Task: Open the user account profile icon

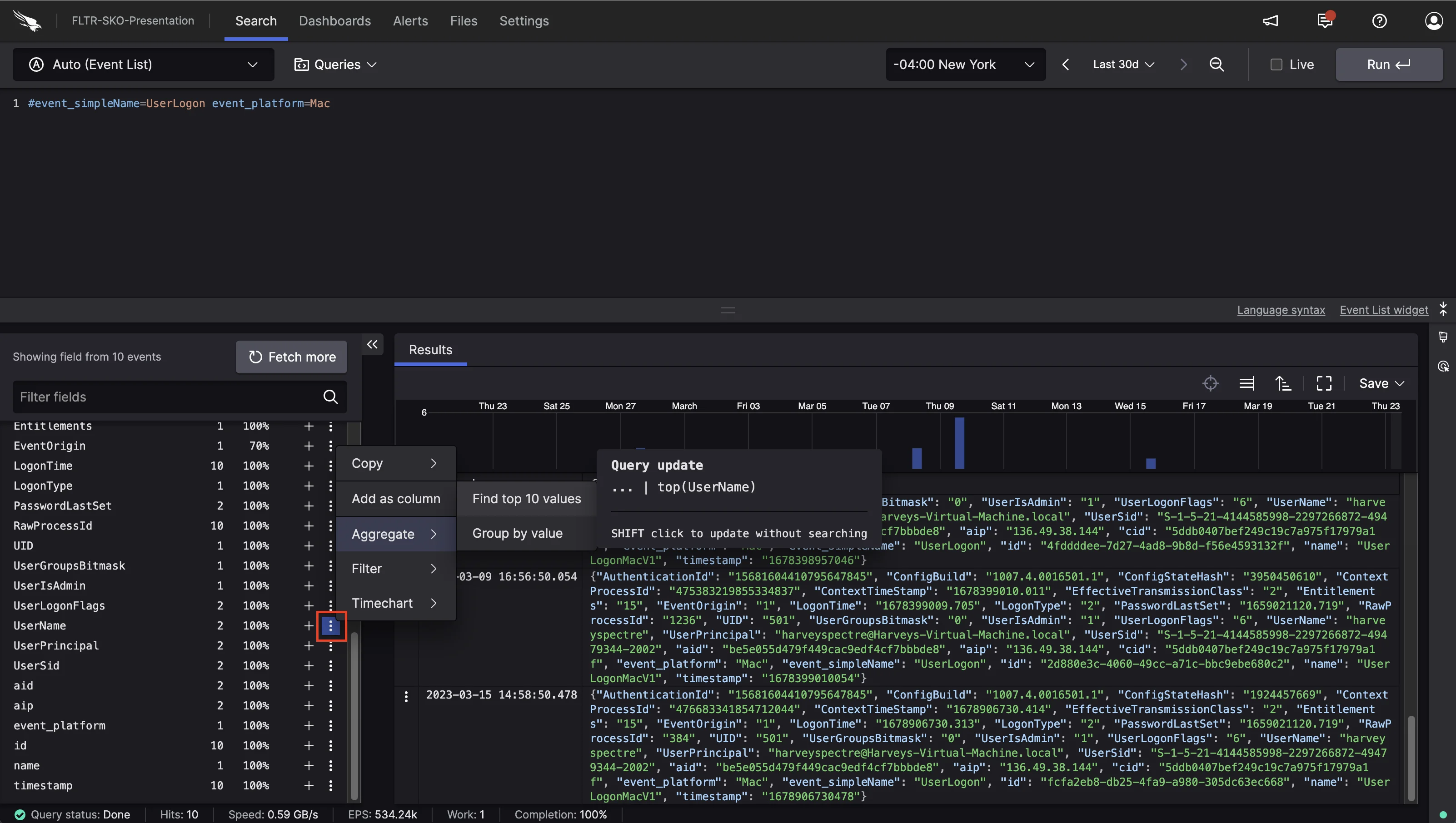Action: (x=1433, y=21)
